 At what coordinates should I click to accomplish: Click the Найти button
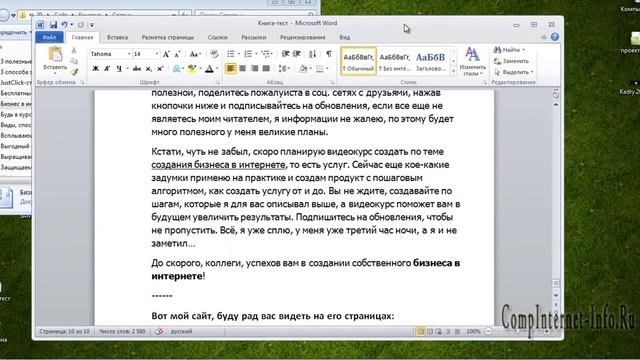tap(509, 50)
